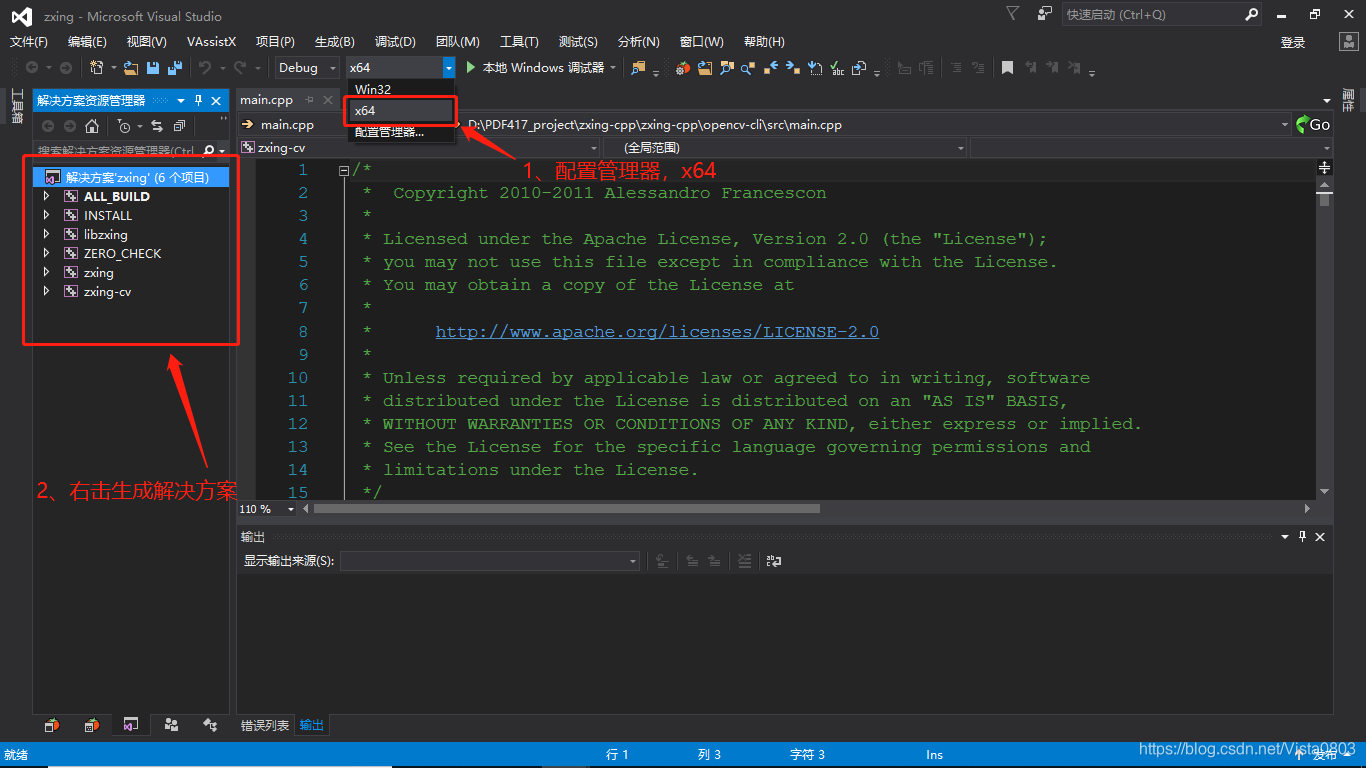The image size is (1366, 768).
Task: Click the feedback icon in title bar
Action: 1045,14
